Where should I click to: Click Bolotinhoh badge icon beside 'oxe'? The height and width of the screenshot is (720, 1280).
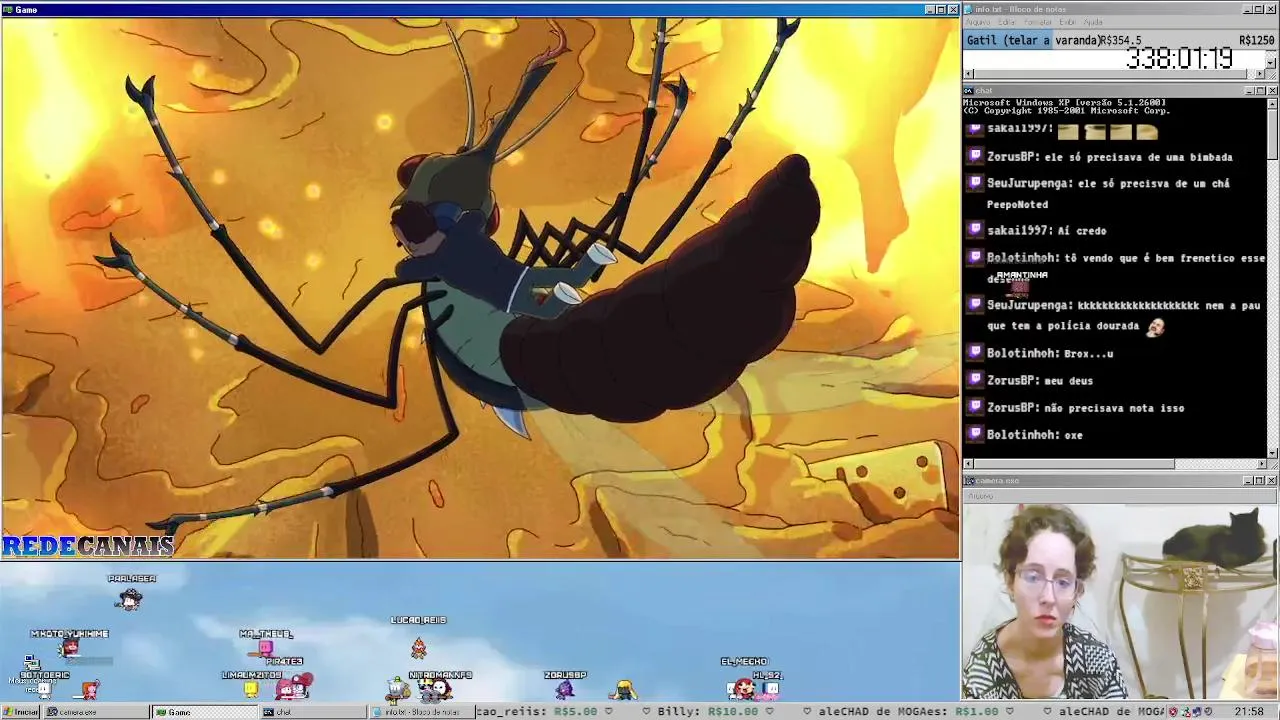(x=975, y=434)
